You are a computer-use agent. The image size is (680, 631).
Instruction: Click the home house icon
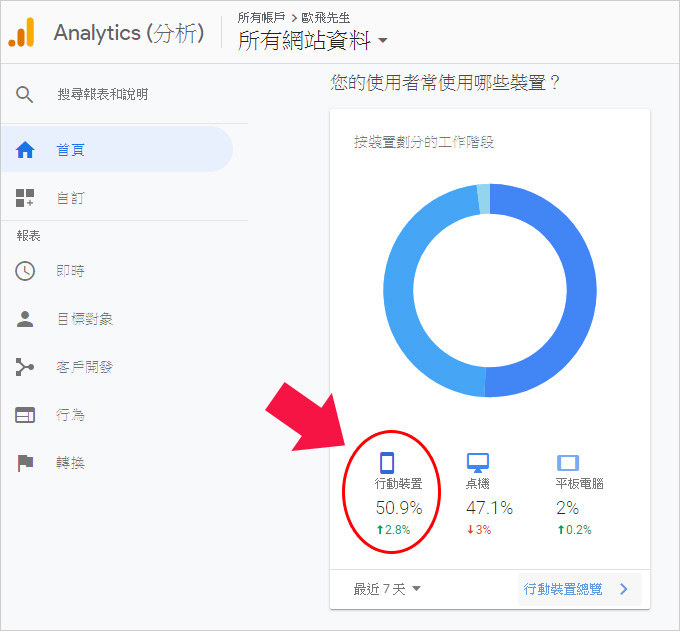point(25,150)
